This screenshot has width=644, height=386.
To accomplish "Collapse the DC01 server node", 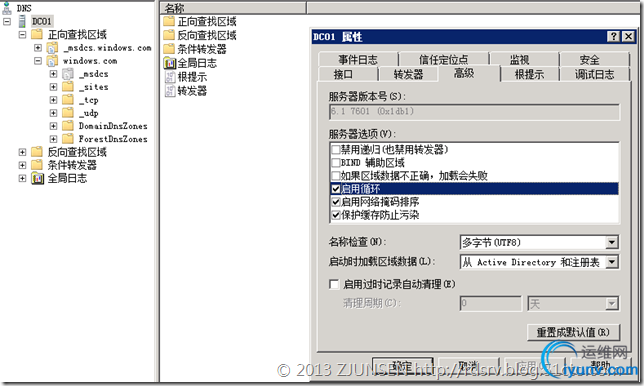I will (7, 21).
